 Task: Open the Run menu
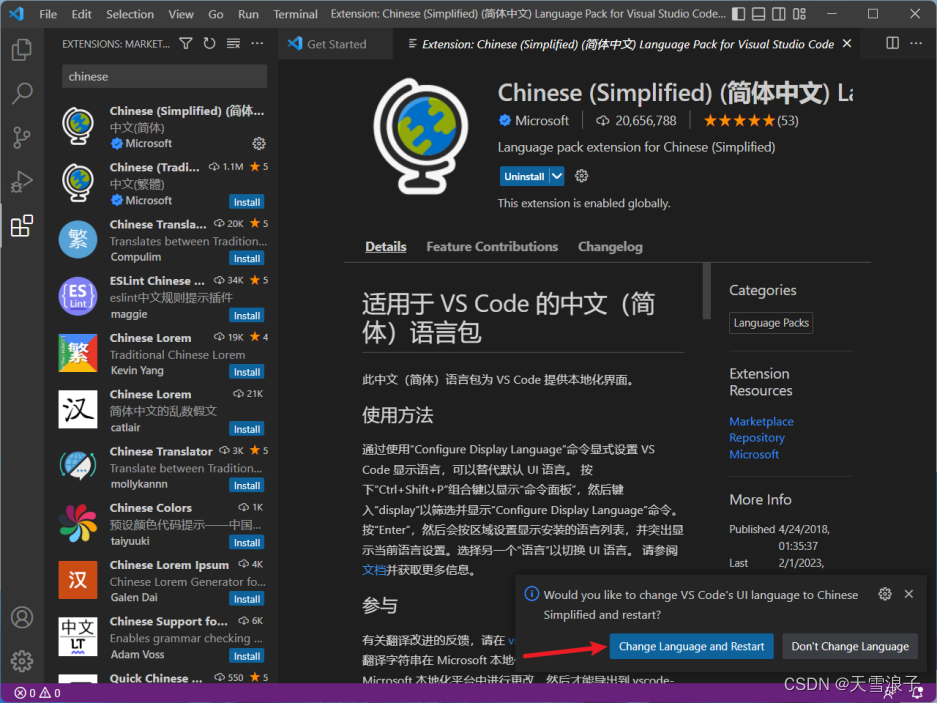click(x=248, y=14)
